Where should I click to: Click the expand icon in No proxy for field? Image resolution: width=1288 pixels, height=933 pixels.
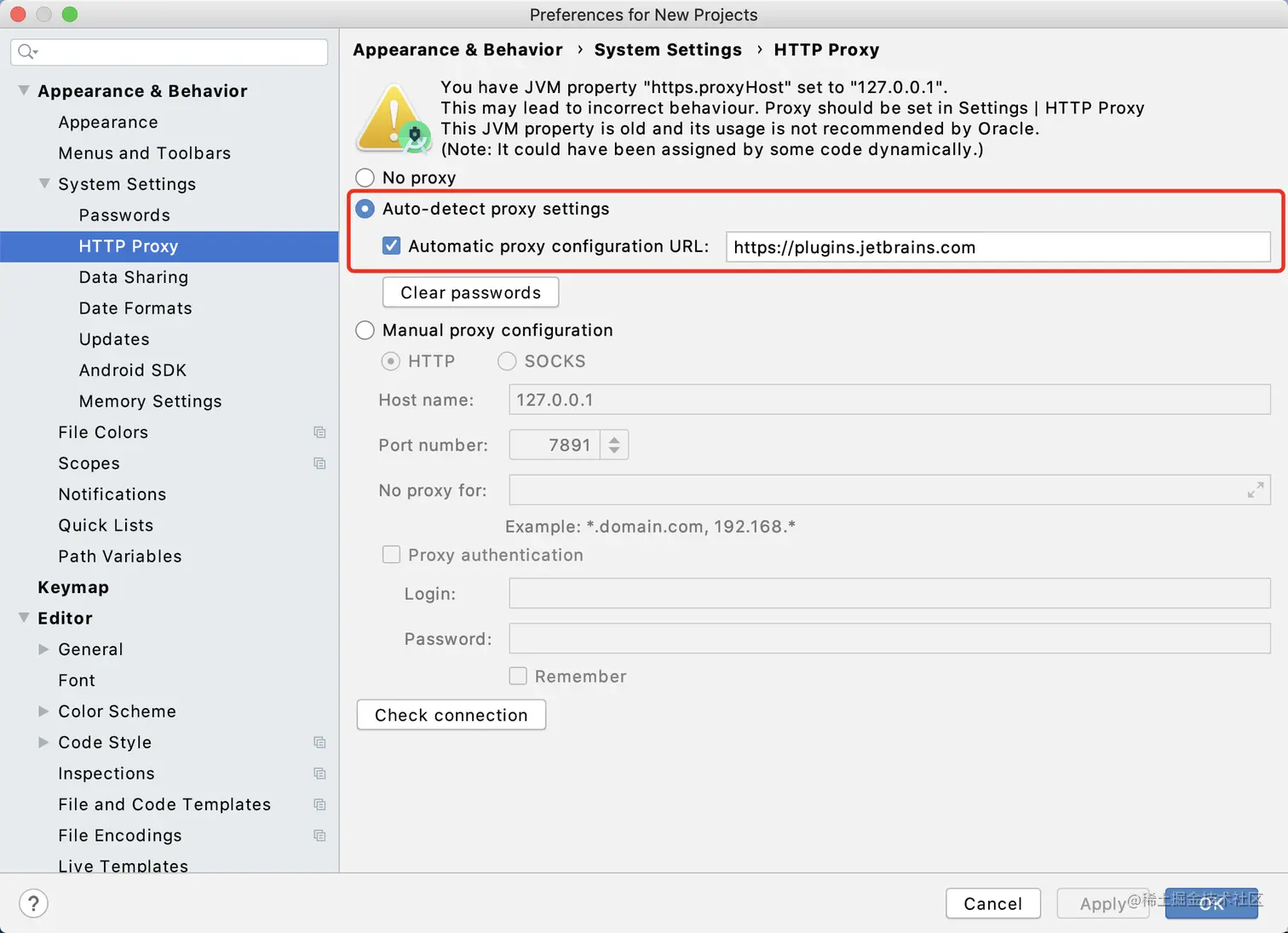1255,491
